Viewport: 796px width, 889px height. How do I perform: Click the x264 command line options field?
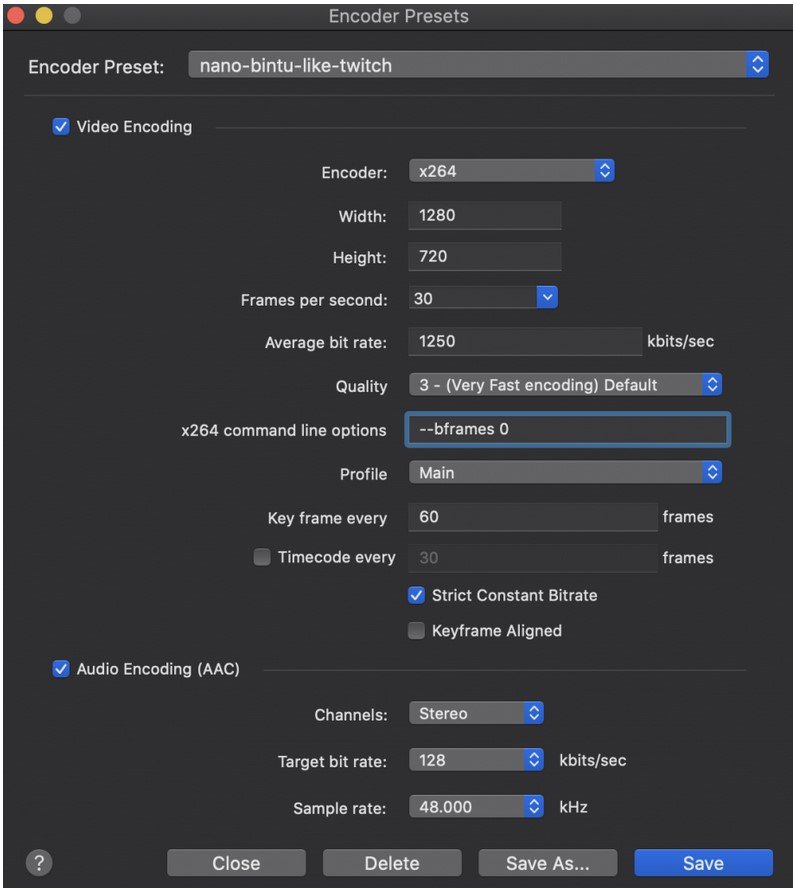pyautogui.click(x=566, y=429)
